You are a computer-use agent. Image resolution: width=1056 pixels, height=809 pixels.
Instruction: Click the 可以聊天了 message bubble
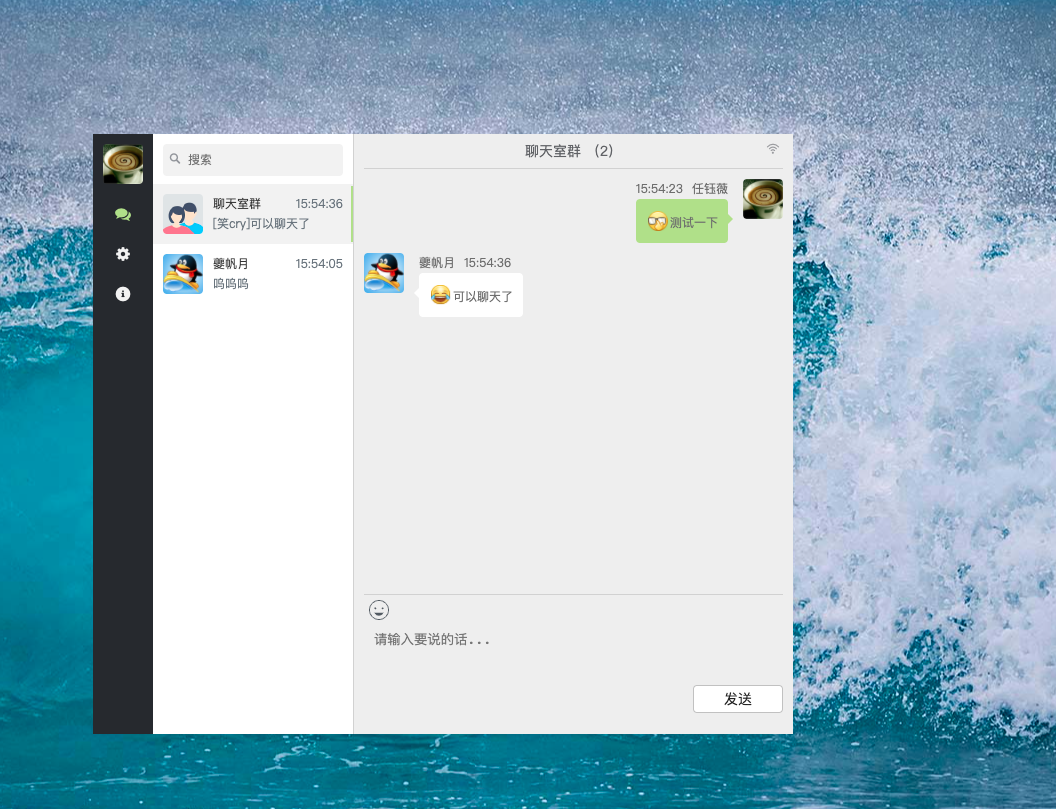(470, 294)
